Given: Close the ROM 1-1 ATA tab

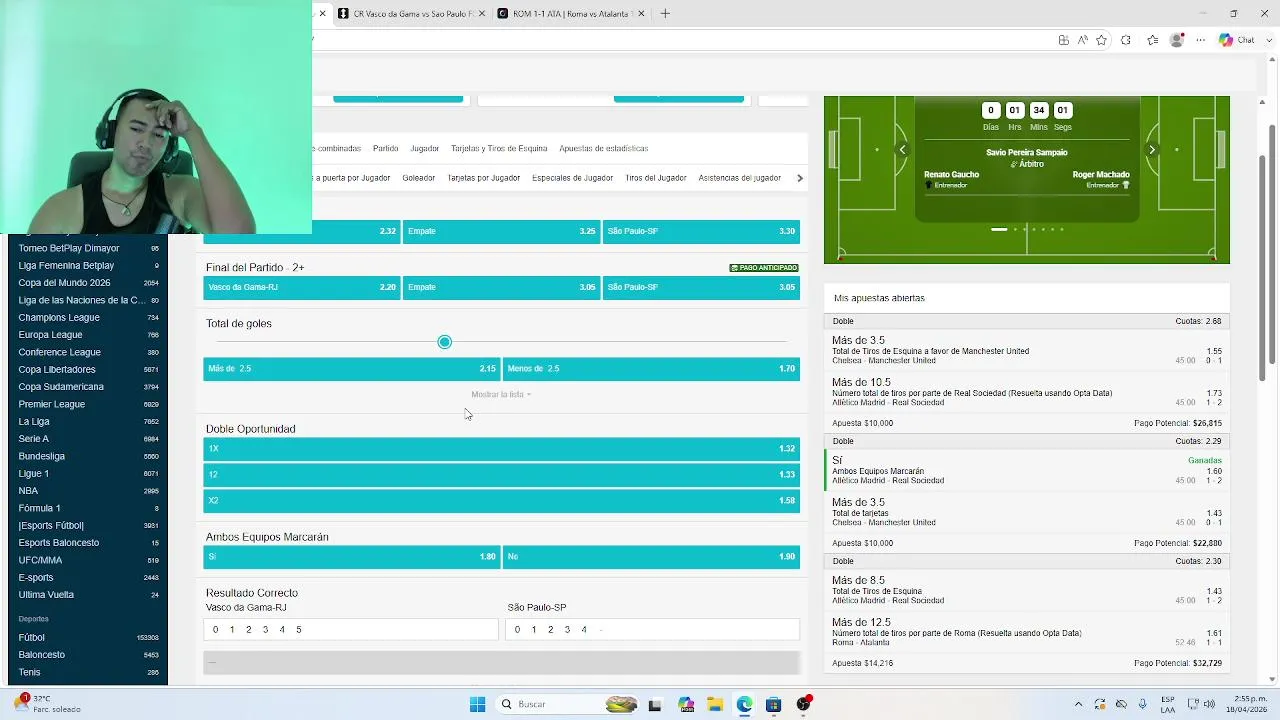Looking at the screenshot, I should pyautogui.click(x=641, y=13).
